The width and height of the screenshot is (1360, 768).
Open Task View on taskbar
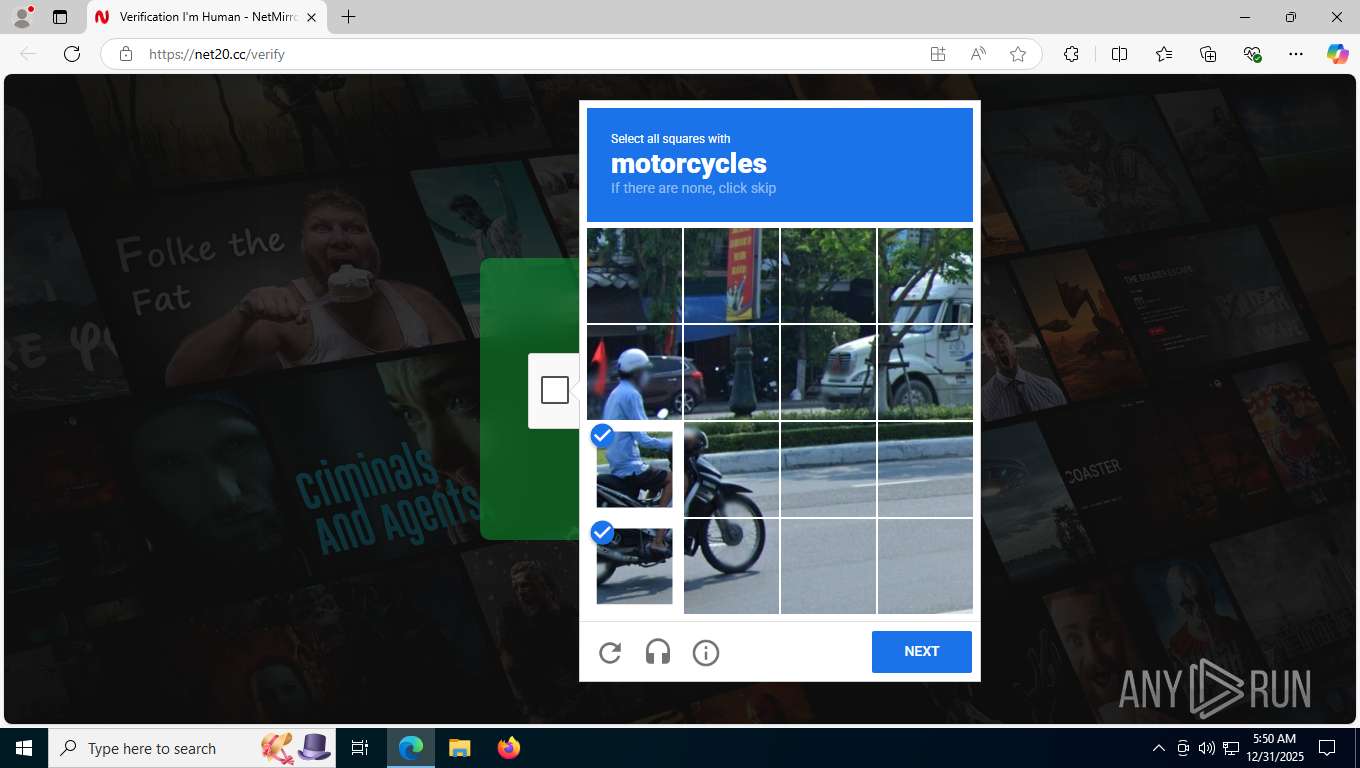click(x=360, y=748)
